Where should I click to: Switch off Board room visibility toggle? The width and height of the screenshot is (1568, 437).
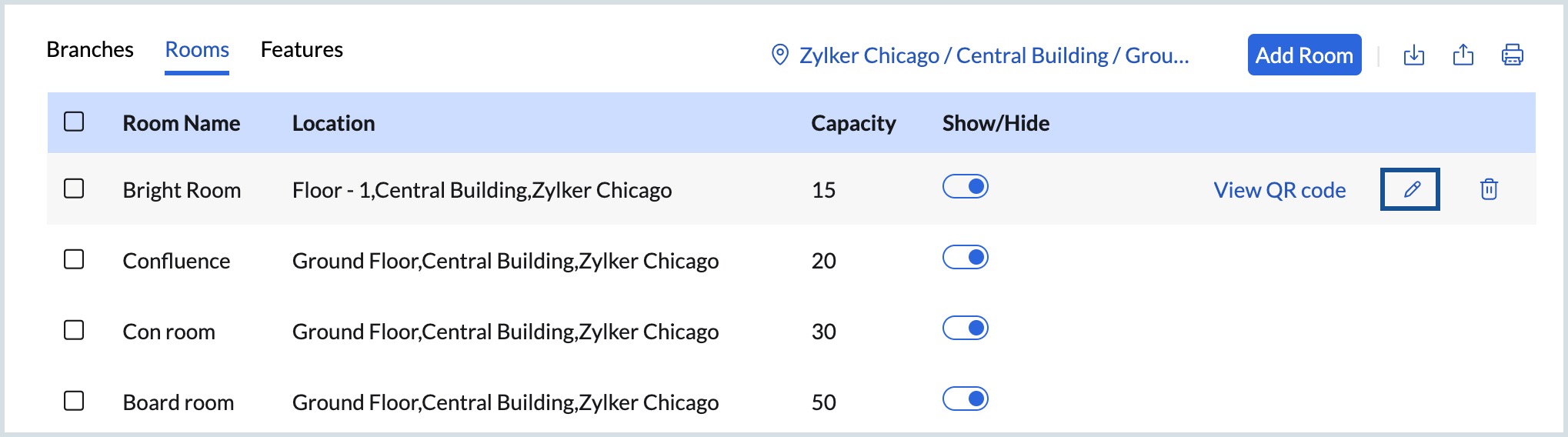(x=966, y=399)
